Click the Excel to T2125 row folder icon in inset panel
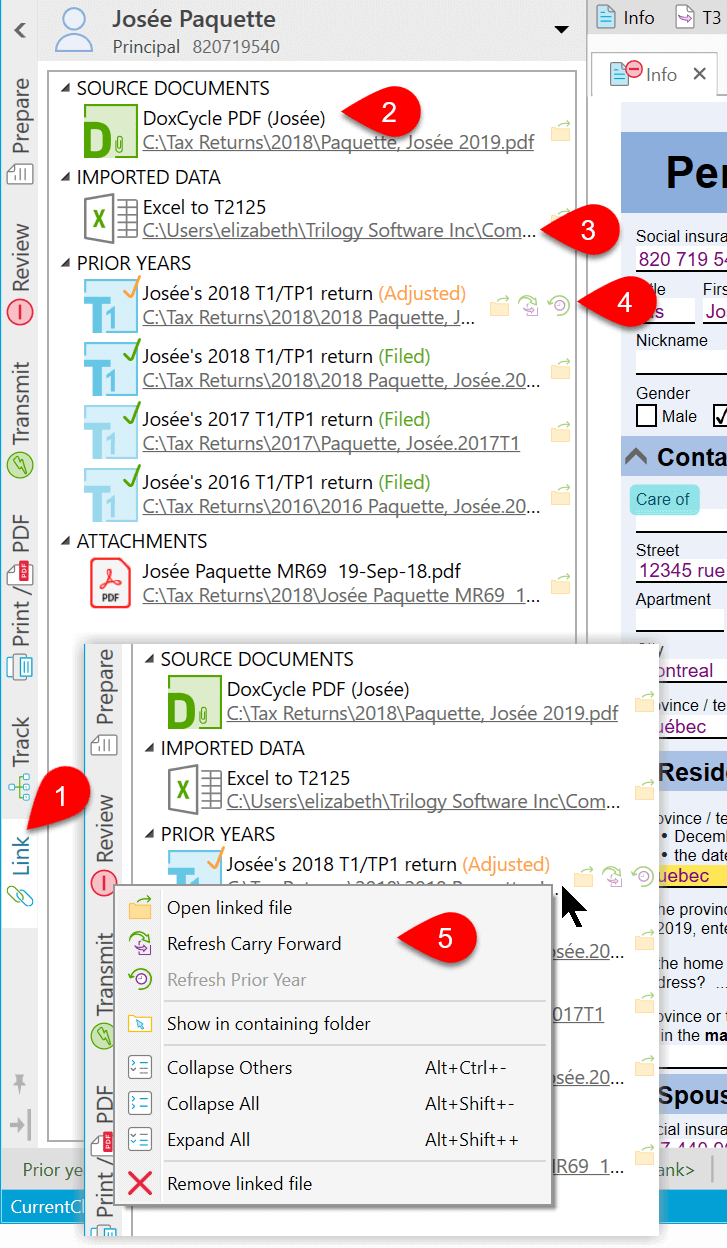727x1248 pixels. (x=644, y=791)
